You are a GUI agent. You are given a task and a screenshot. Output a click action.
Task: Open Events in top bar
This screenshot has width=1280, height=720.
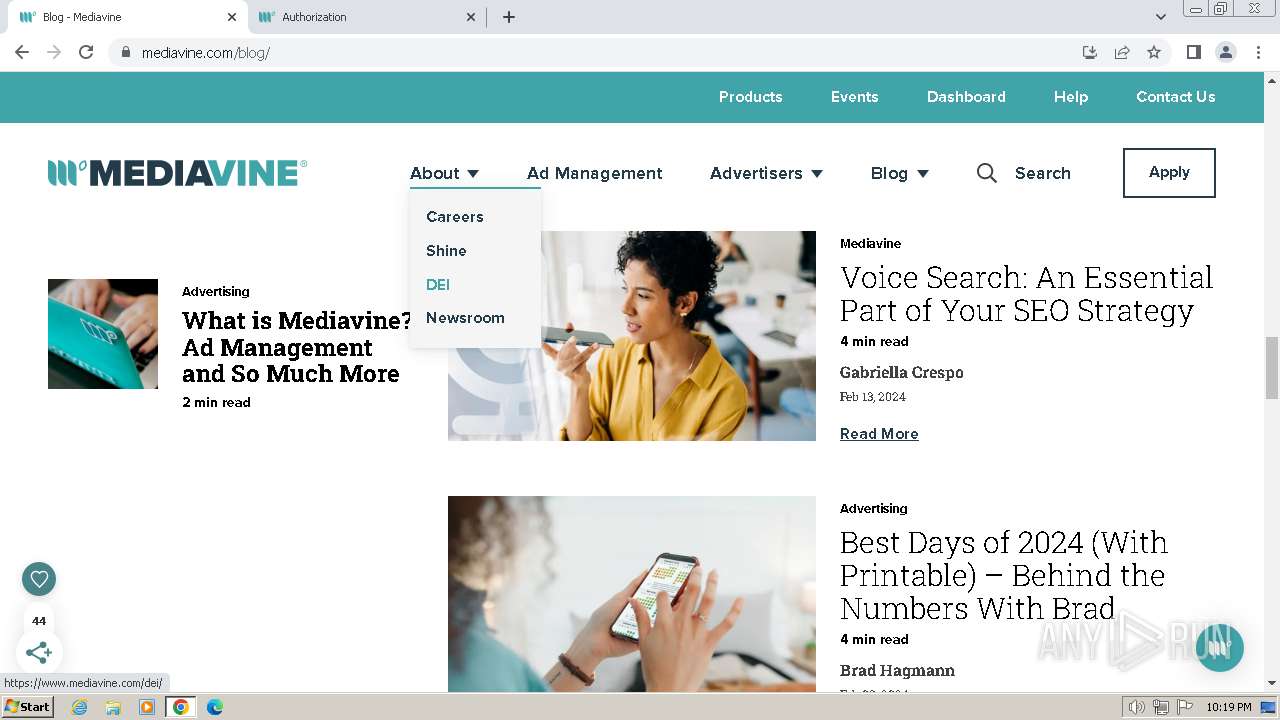(854, 97)
